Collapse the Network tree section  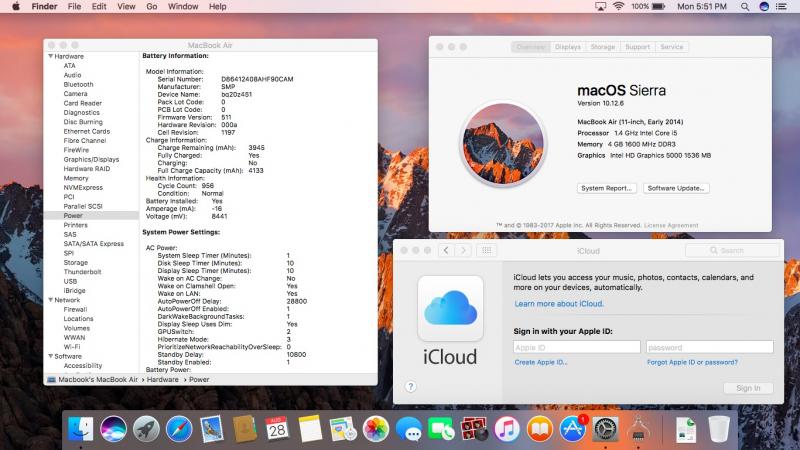coord(51,300)
